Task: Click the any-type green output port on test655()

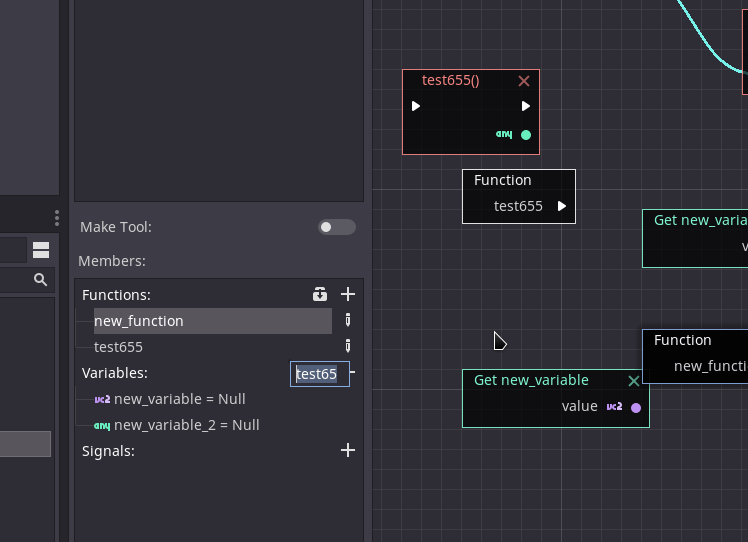Action: [526, 135]
